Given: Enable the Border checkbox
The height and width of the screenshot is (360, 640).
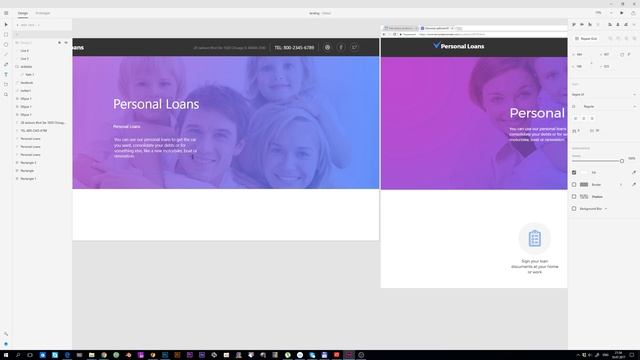Looking at the screenshot, I should click(574, 184).
